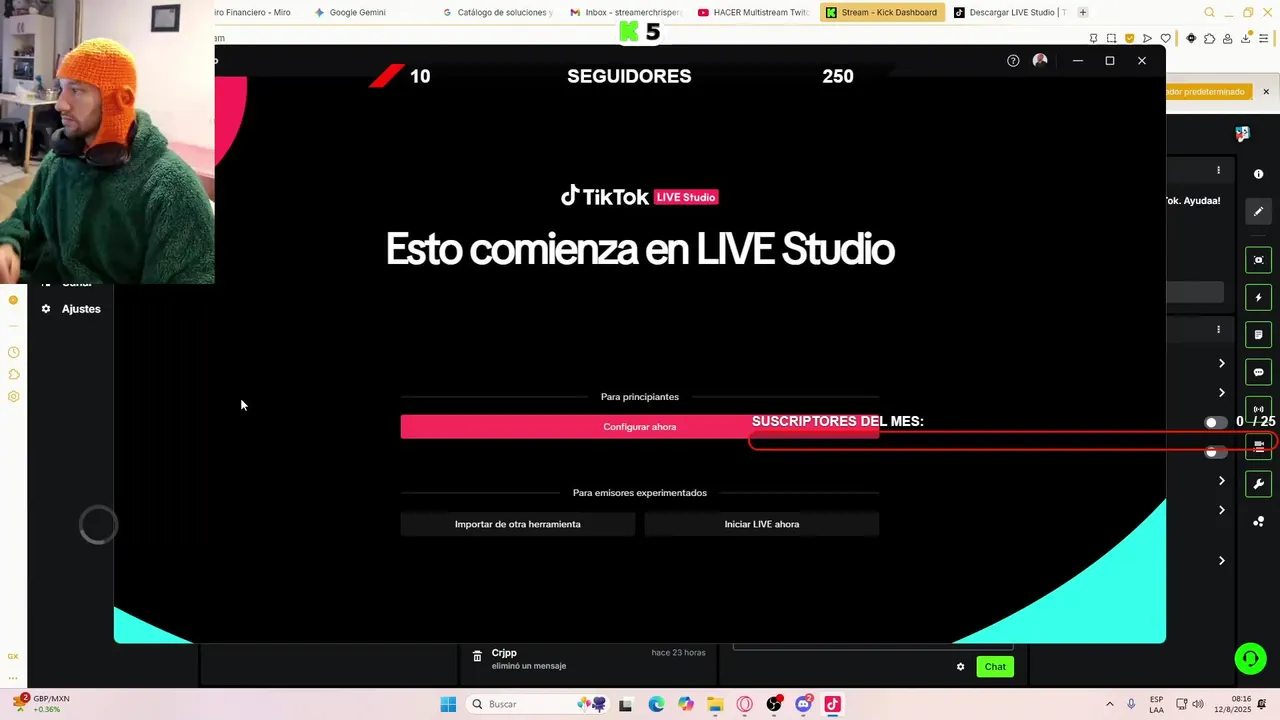
Task: Open File Explorer from taskbar
Action: point(715,704)
